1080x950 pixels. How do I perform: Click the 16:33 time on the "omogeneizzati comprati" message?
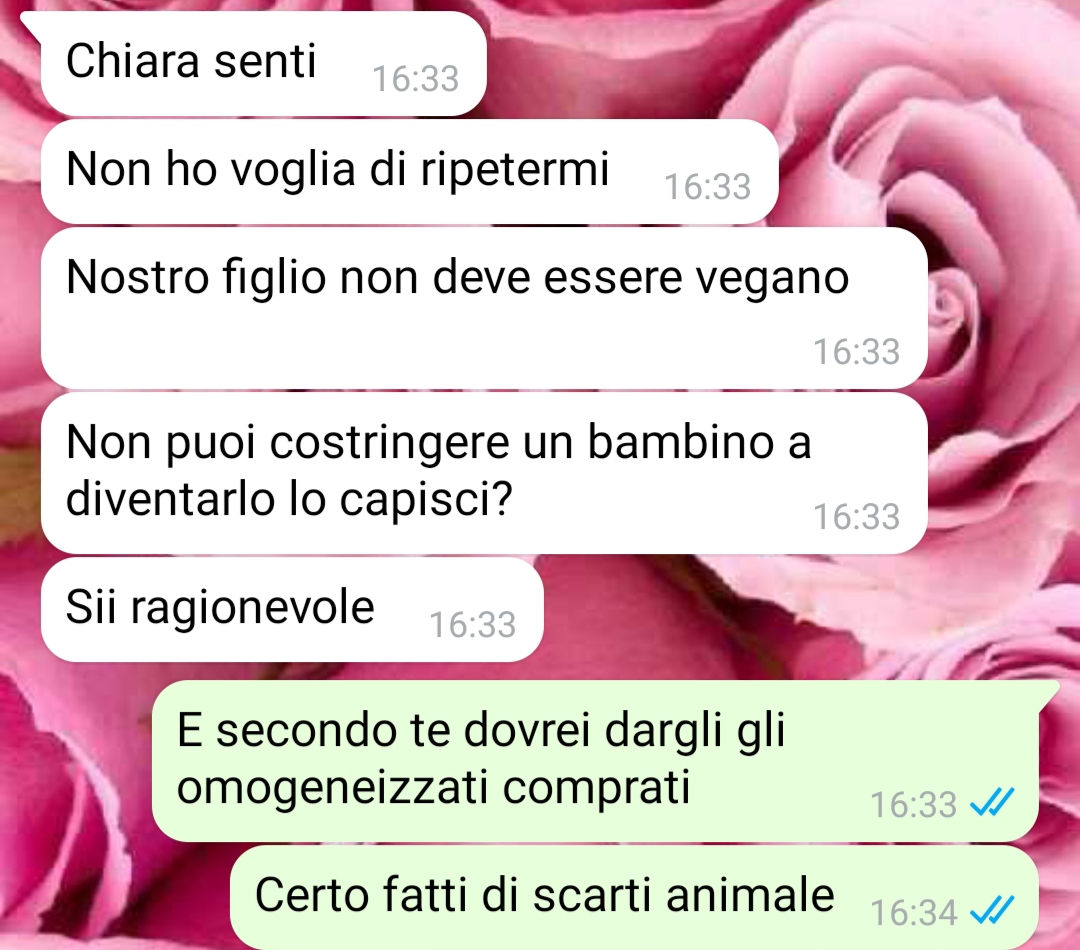click(x=913, y=804)
